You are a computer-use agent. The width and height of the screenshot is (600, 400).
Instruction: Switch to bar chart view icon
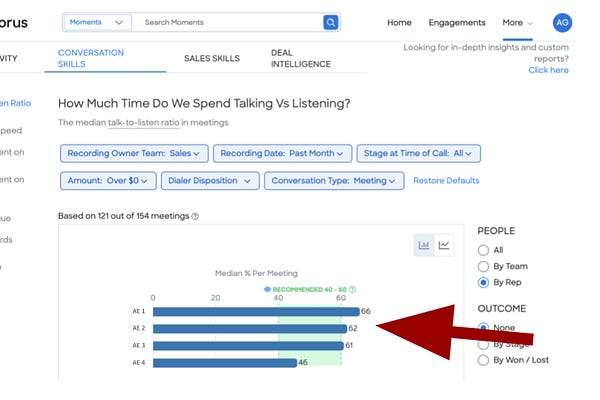coord(424,245)
